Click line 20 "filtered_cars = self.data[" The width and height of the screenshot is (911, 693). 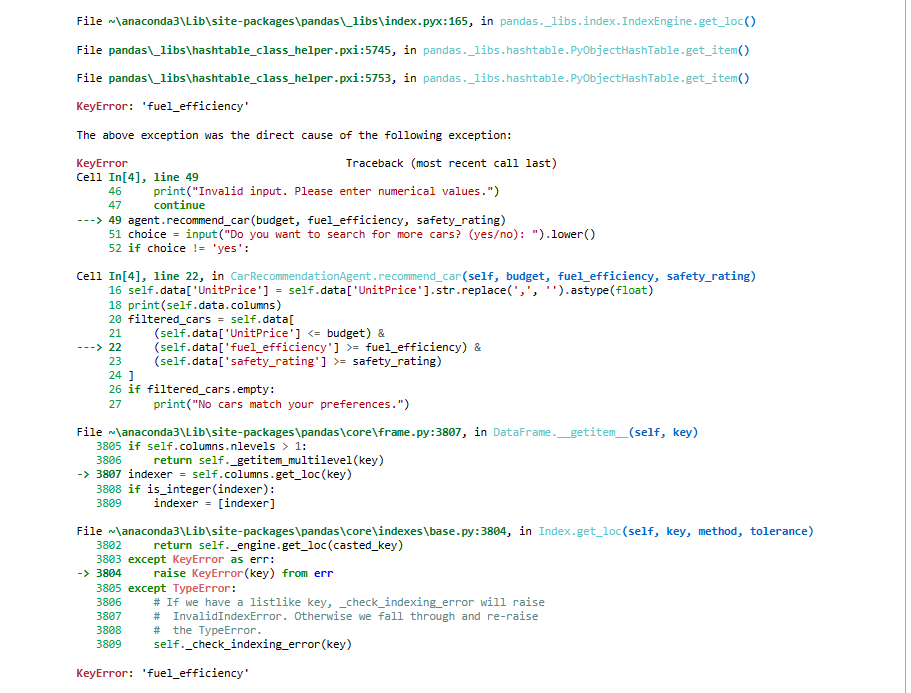(211, 319)
